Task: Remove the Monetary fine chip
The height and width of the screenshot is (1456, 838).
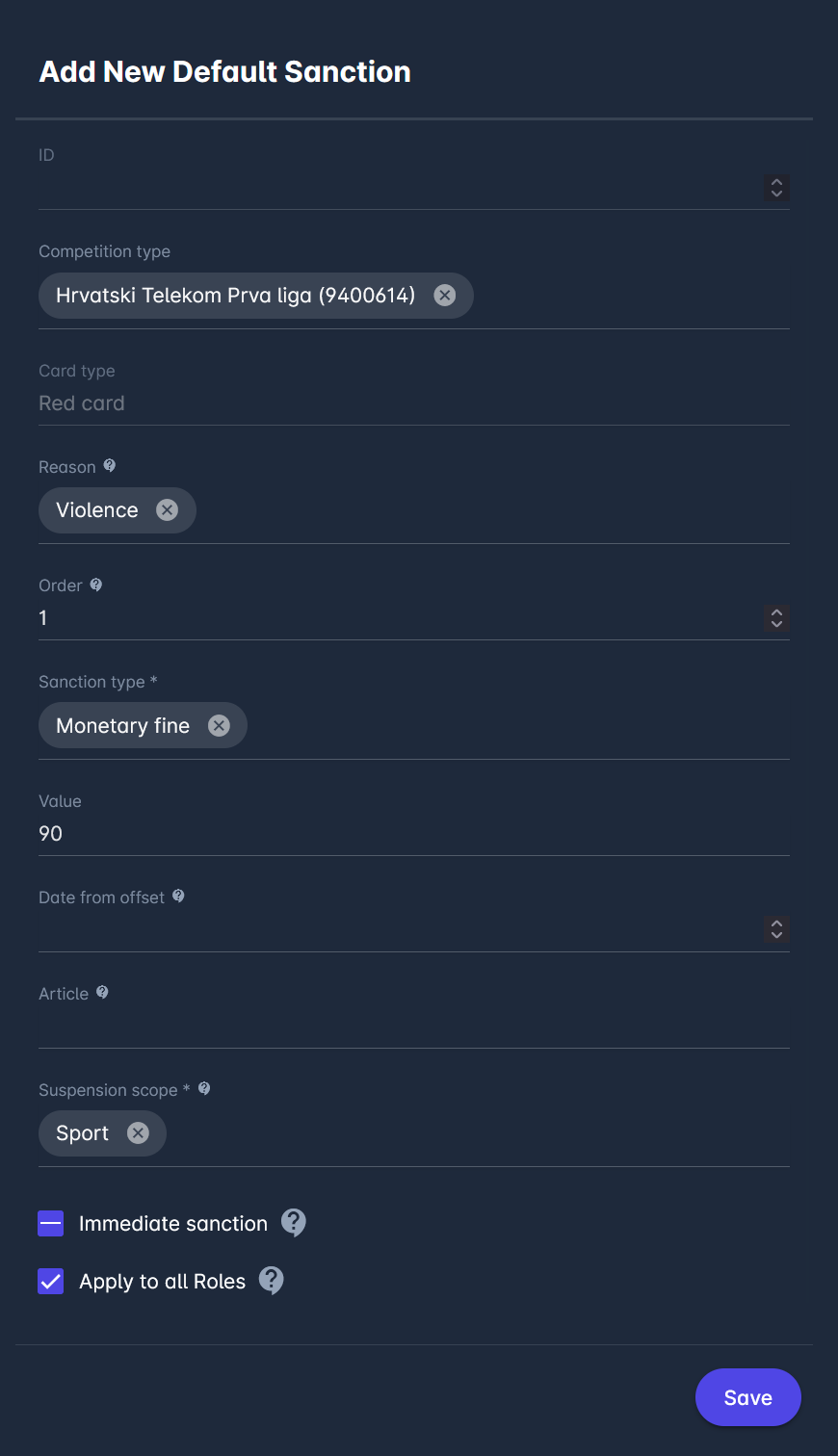Action: 220,726
